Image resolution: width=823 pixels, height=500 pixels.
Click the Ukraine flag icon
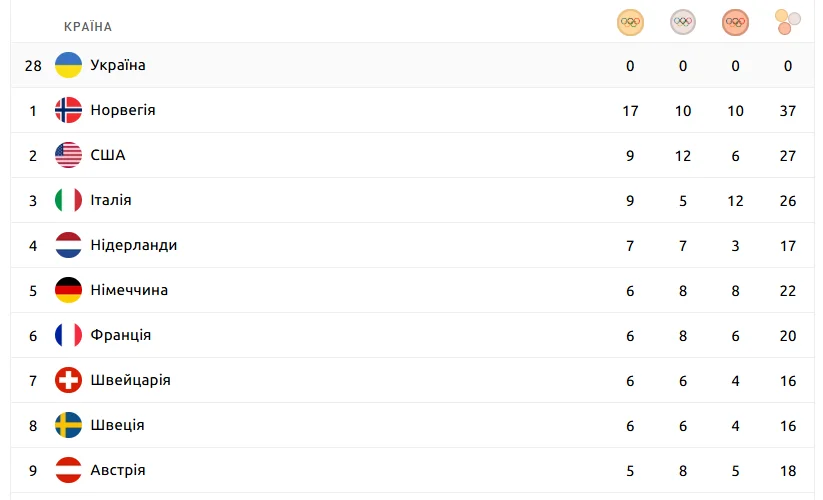coord(68,66)
